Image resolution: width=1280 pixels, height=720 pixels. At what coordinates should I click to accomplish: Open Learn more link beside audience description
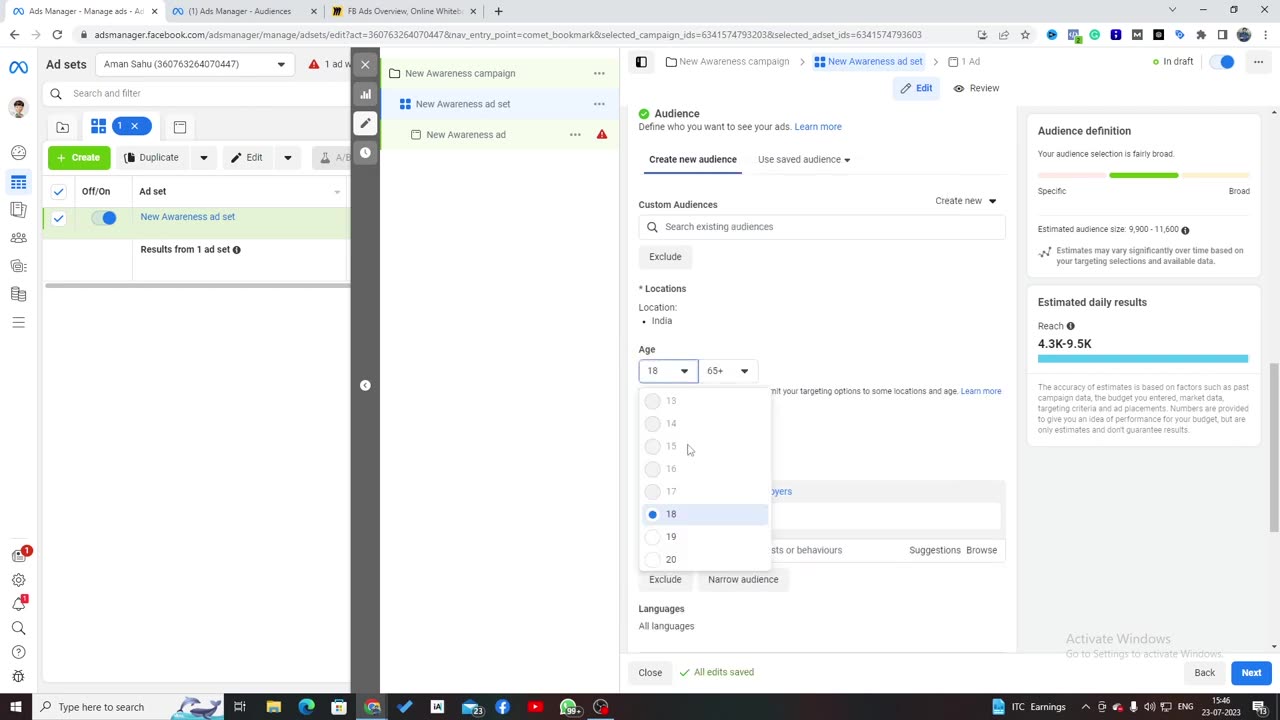(x=818, y=127)
